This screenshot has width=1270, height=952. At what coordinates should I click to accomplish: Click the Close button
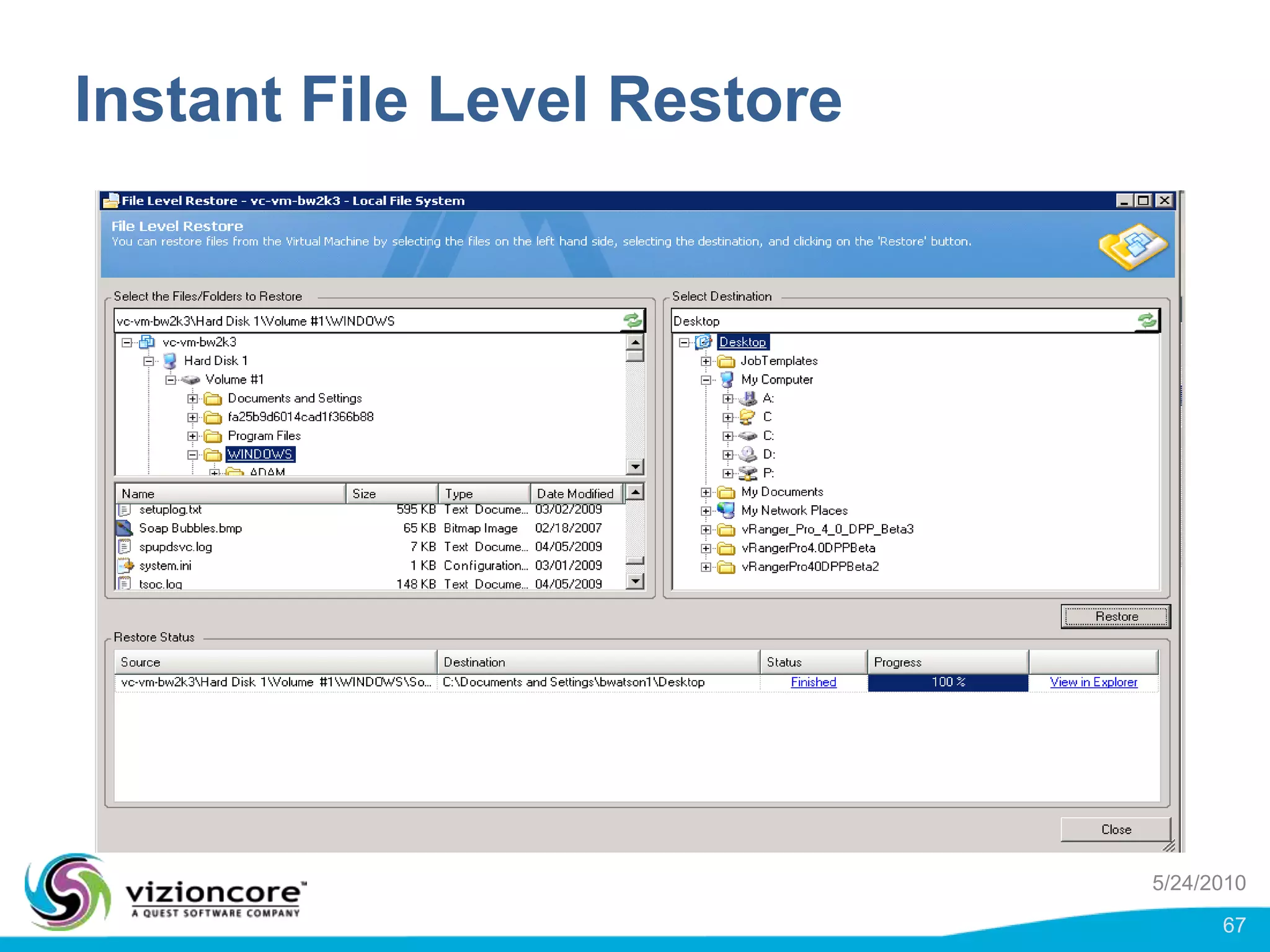point(1116,829)
